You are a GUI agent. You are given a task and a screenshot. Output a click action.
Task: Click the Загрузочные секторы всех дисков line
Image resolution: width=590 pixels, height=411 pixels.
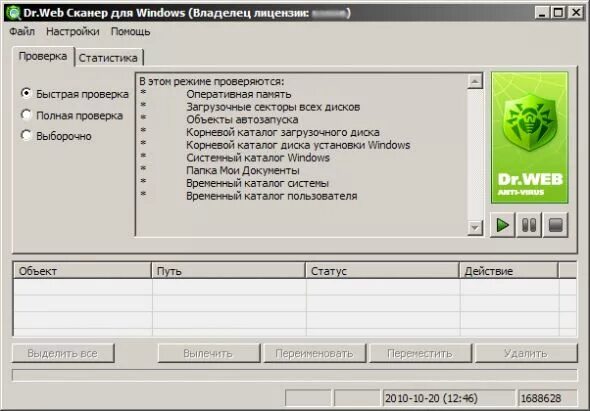[x=273, y=107]
